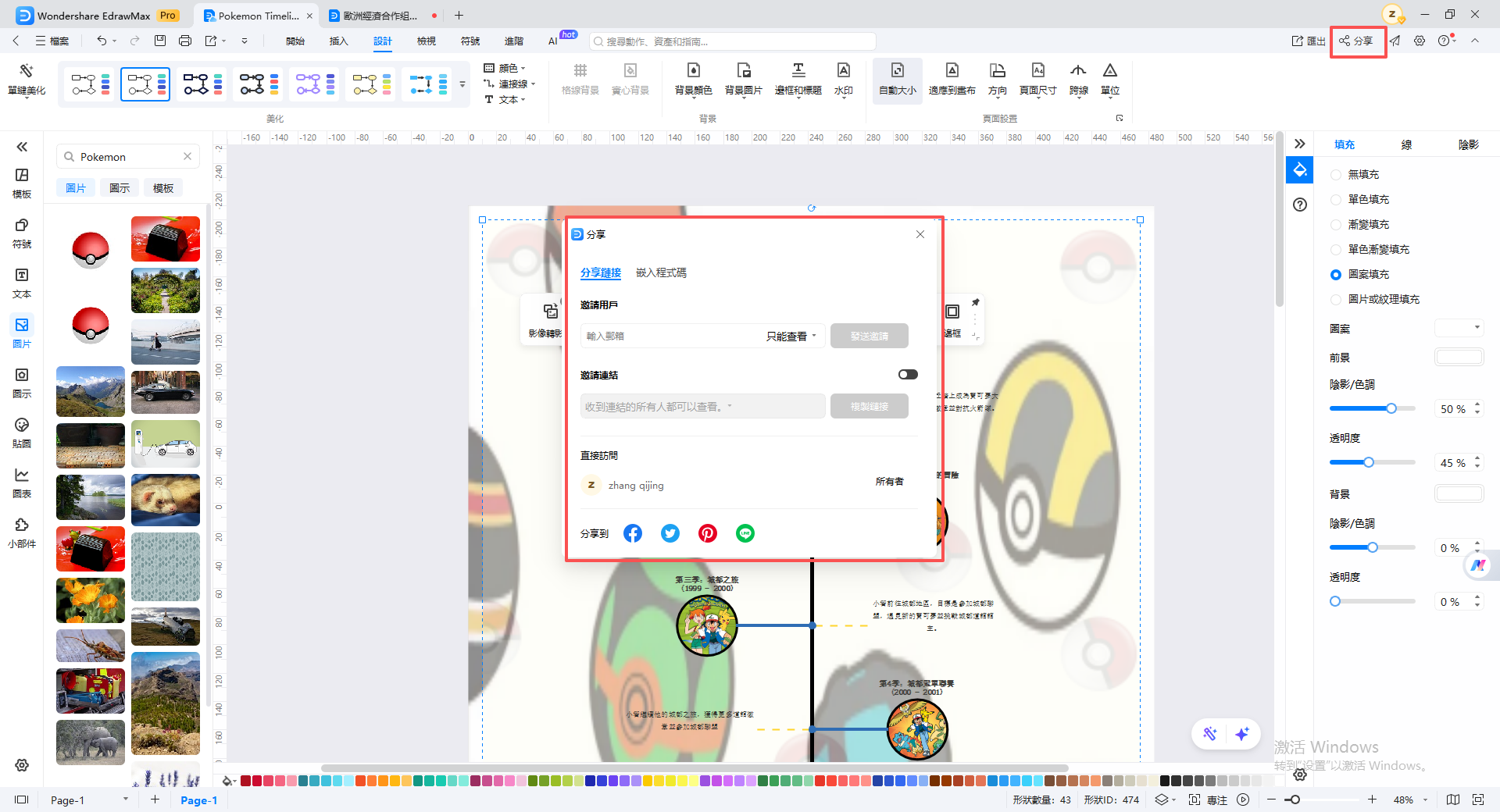
Task: Click the email invite input field
Action: pyautogui.click(x=672, y=336)
